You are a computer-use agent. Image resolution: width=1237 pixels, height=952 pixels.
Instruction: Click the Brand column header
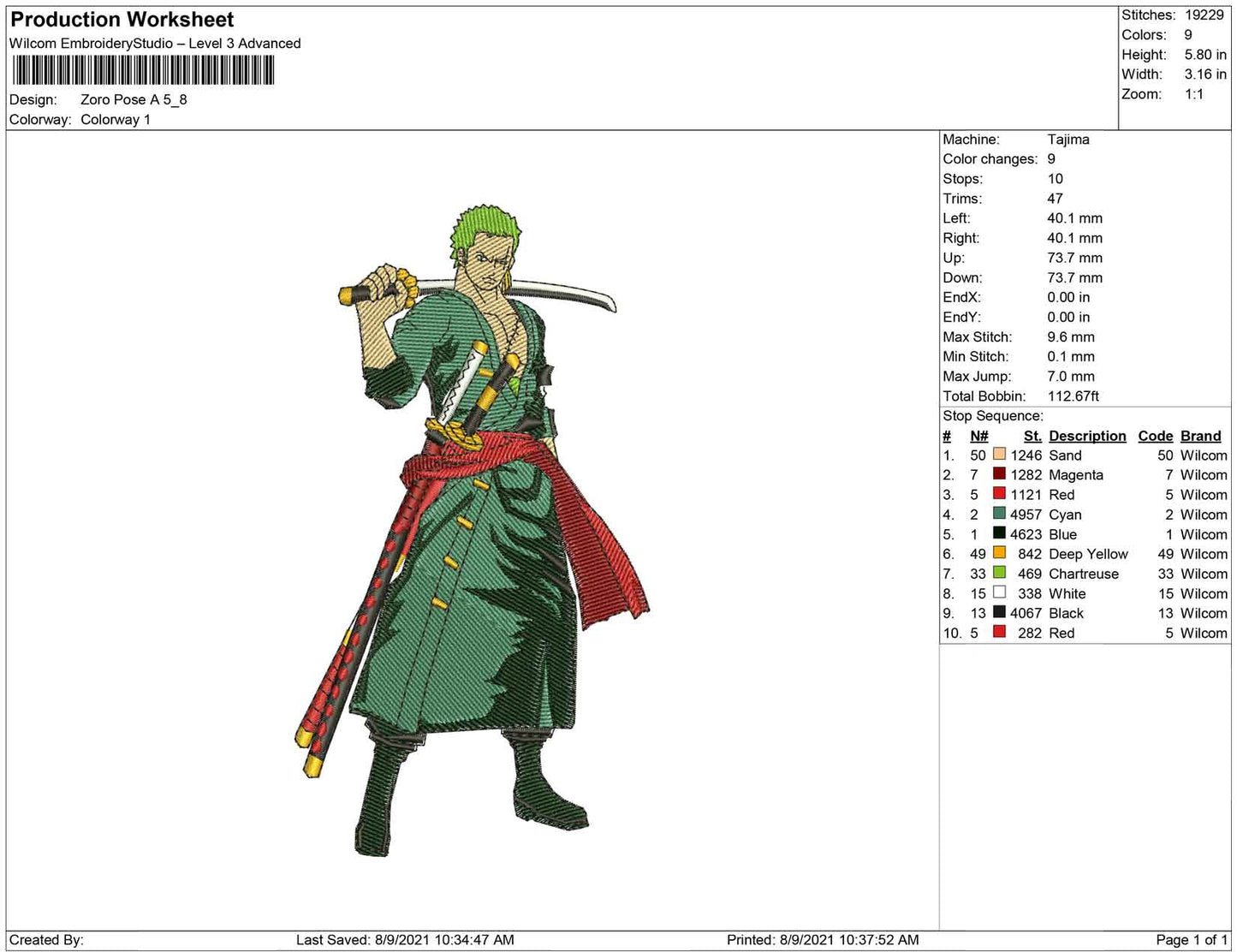[x=1200, y=436]
